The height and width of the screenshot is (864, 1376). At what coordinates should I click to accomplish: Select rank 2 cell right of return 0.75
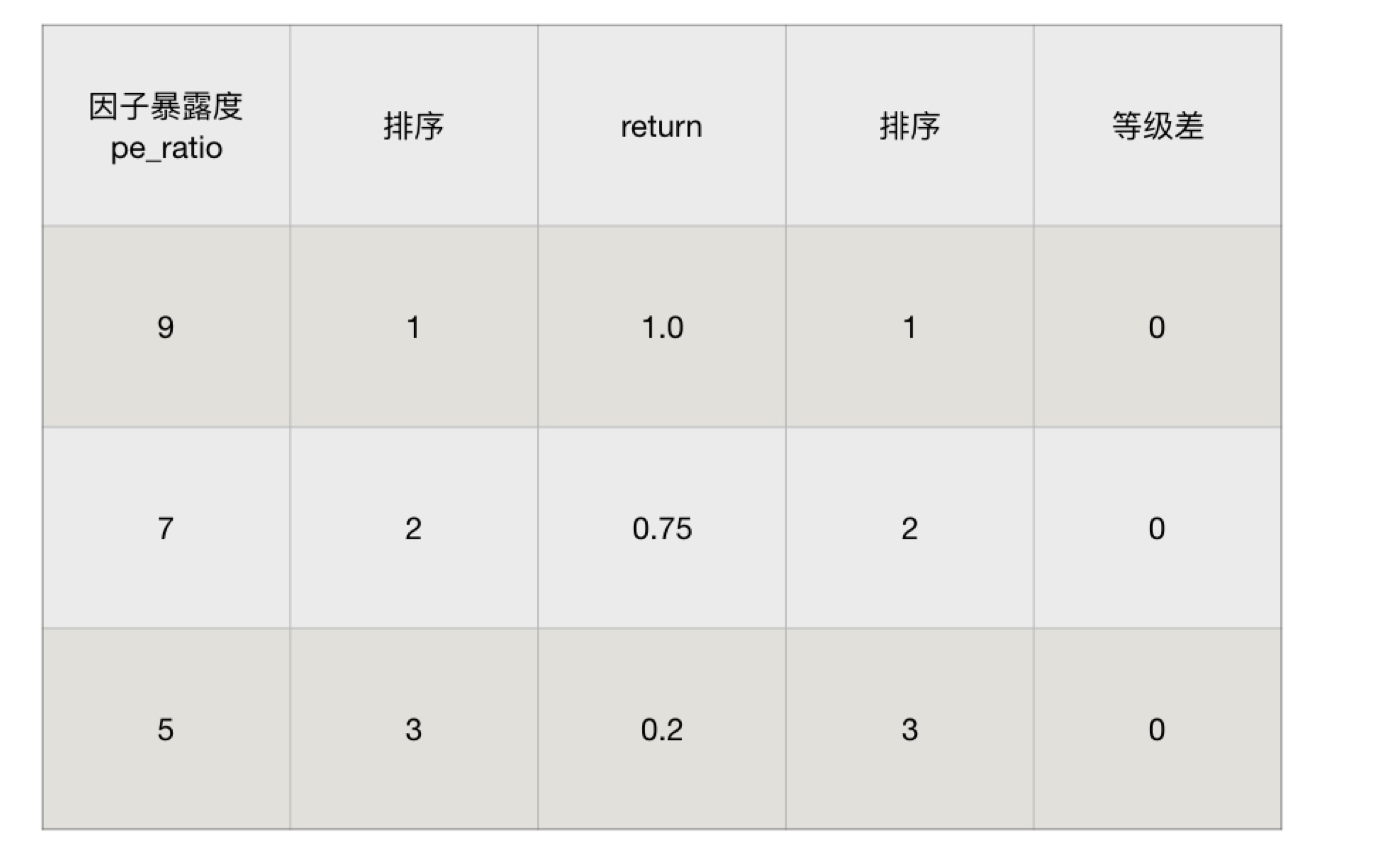(909, 528)
